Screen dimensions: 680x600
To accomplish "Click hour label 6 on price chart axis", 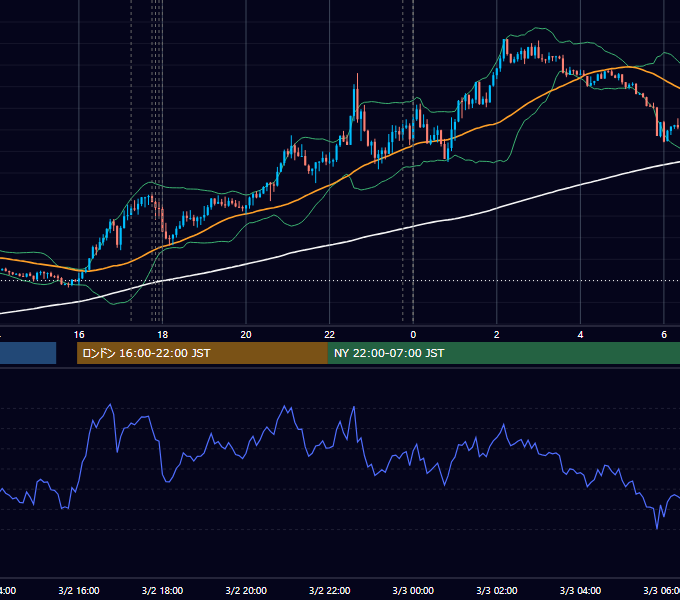I will [x=664, y=335].
